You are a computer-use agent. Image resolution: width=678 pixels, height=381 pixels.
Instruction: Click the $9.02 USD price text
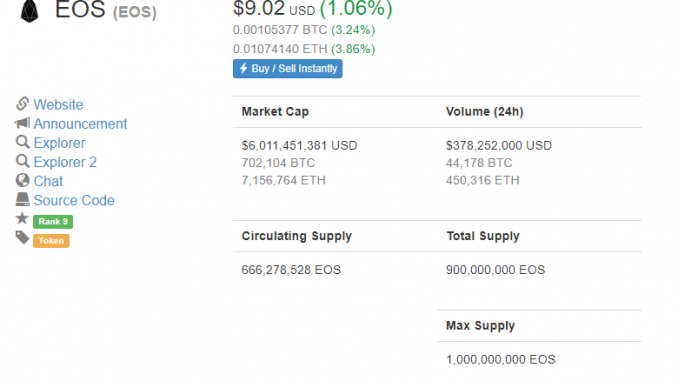[274, 9]
